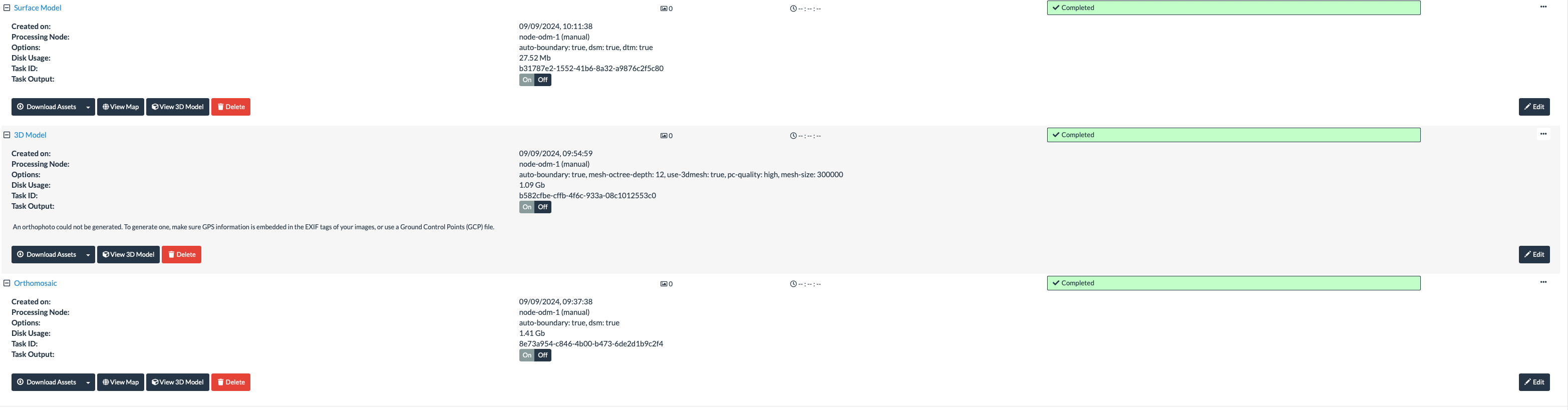The height and width of the screenshot is (410, 1568).
Task: Click the Surface Model image count icon
Action: pyautogui.click(x=664, y=9)
